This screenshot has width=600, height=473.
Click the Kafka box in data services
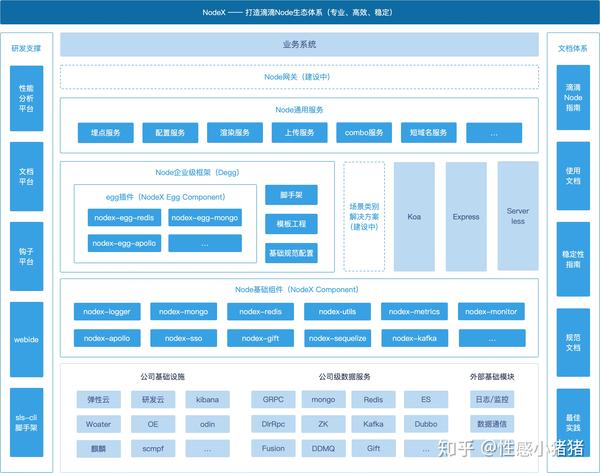click(x=373, y=424)
